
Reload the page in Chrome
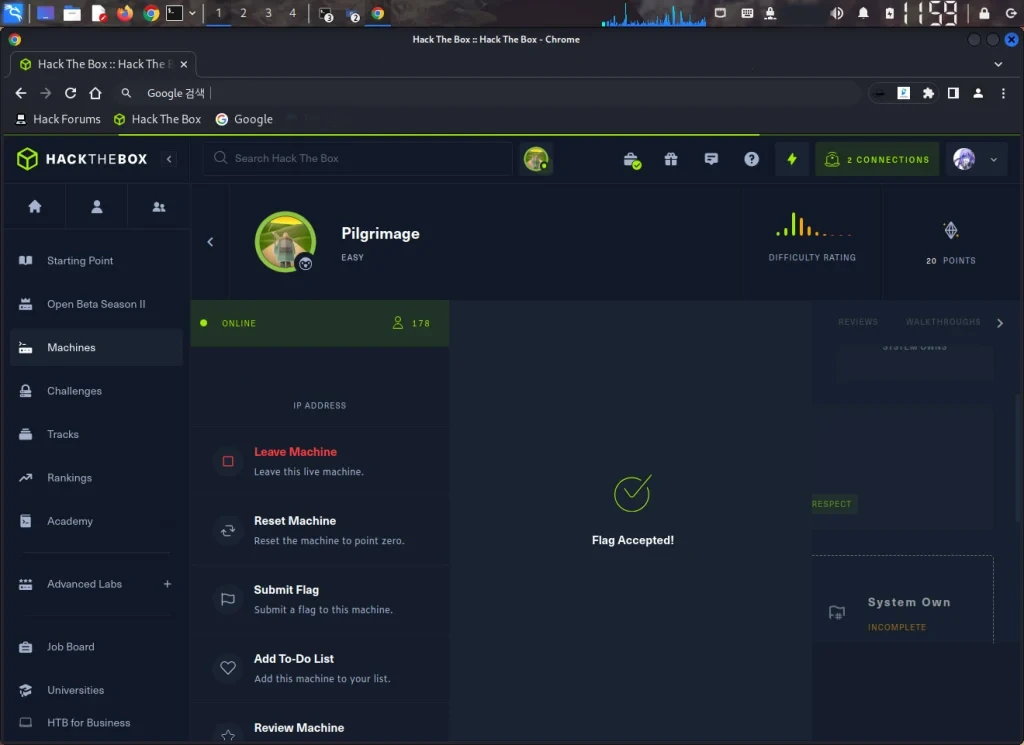[x=71, y=93]
